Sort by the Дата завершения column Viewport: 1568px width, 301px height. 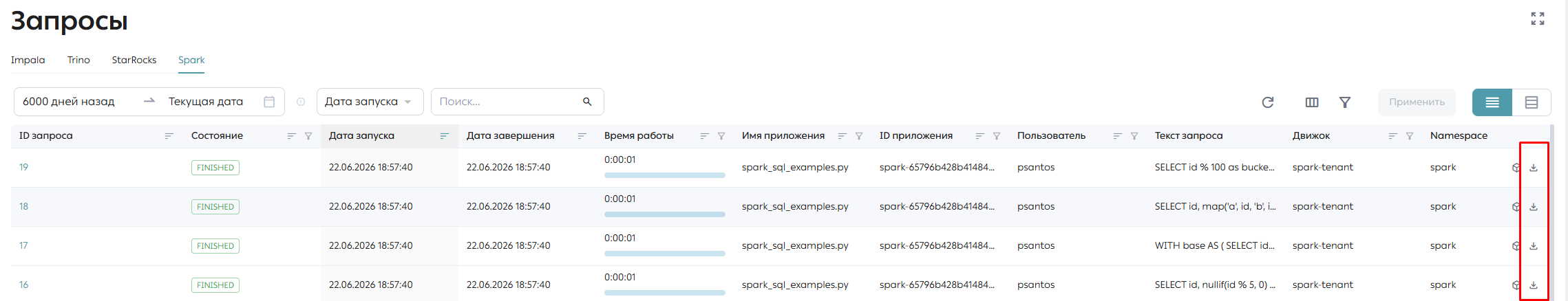(582, 136)
